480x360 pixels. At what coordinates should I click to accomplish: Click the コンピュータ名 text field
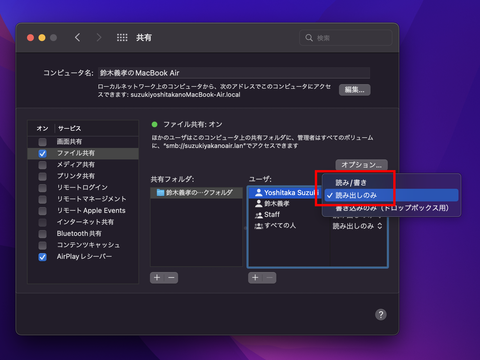coord(234,73)
